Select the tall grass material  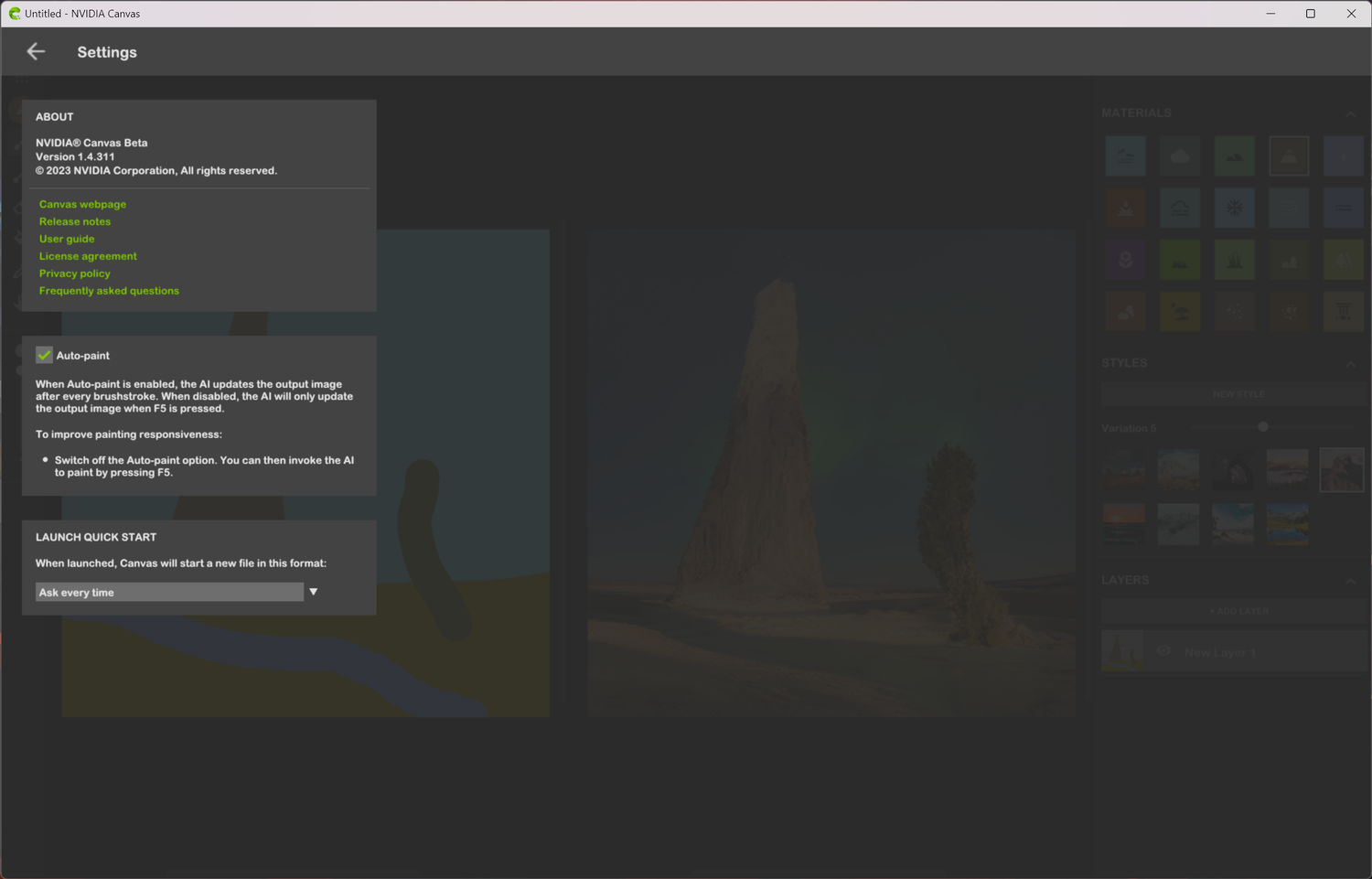tap(1234, 261)
